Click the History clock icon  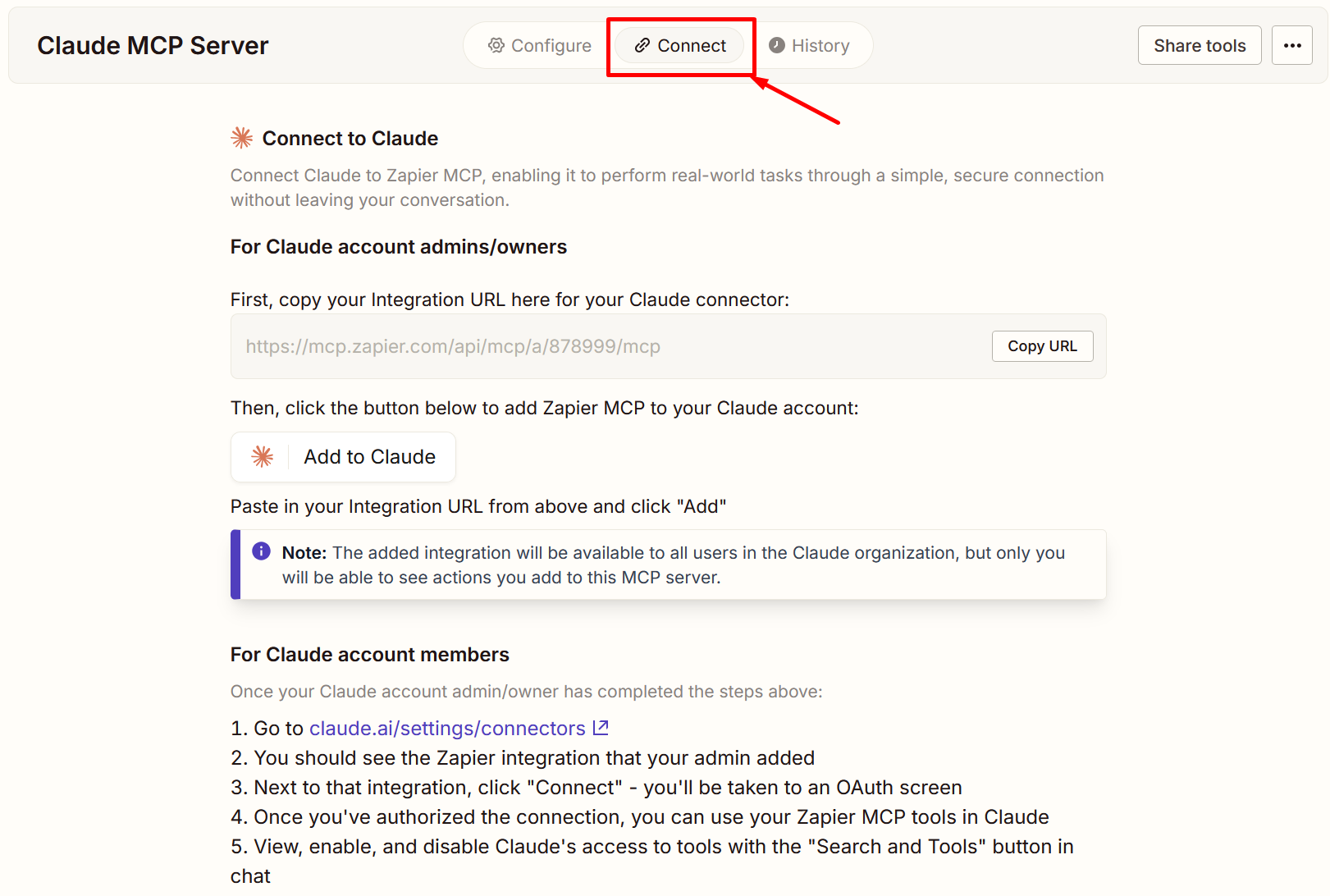click(x=776, y=45)
